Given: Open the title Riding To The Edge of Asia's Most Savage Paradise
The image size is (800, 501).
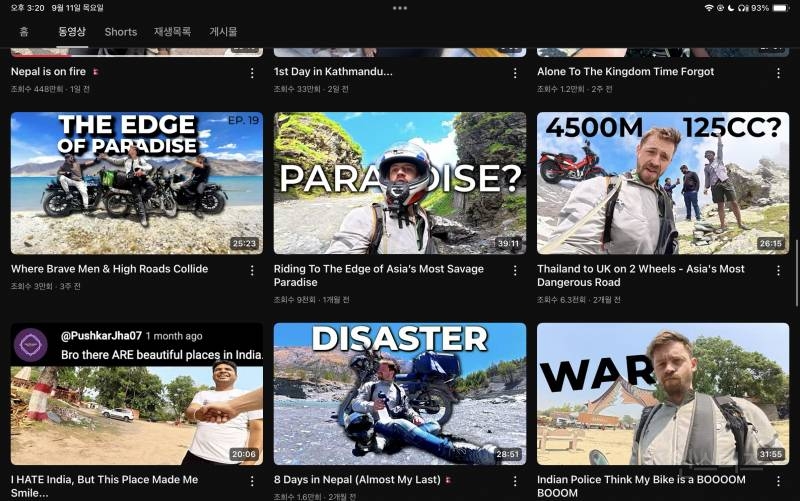Looking at the screenshot, I should click(379, 275).
